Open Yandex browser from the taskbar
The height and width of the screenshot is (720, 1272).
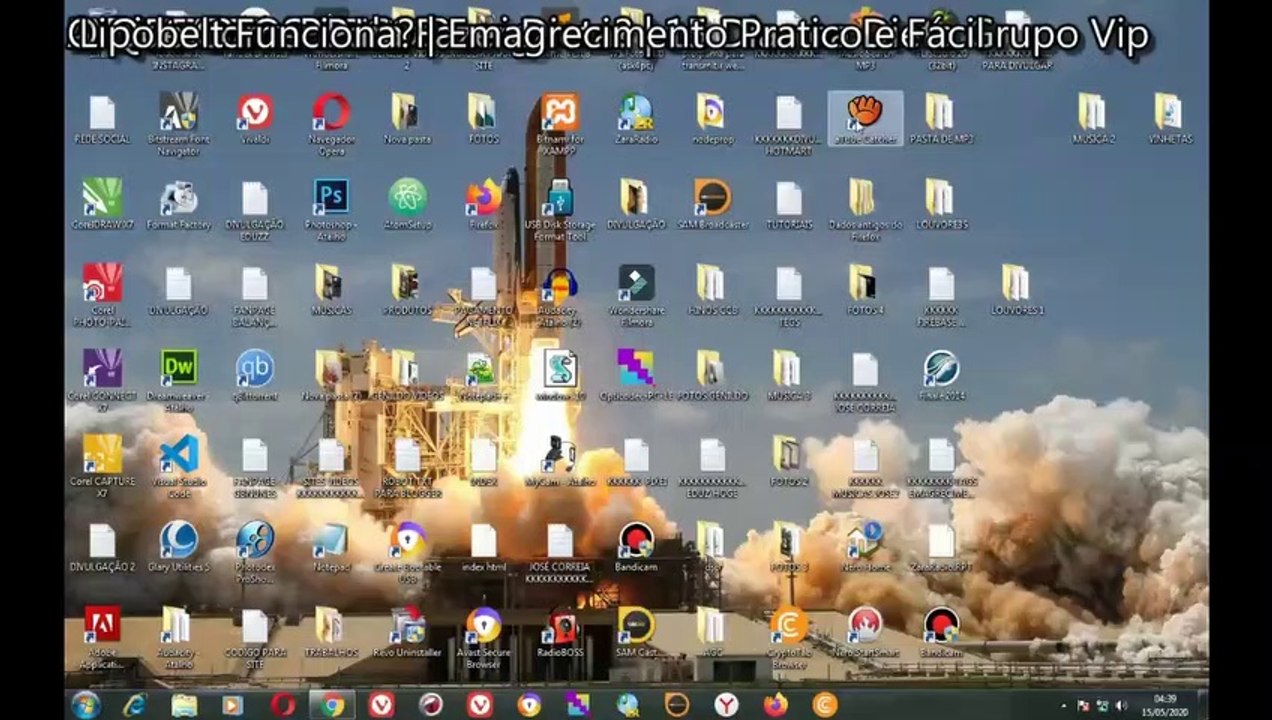click(726, 704)
